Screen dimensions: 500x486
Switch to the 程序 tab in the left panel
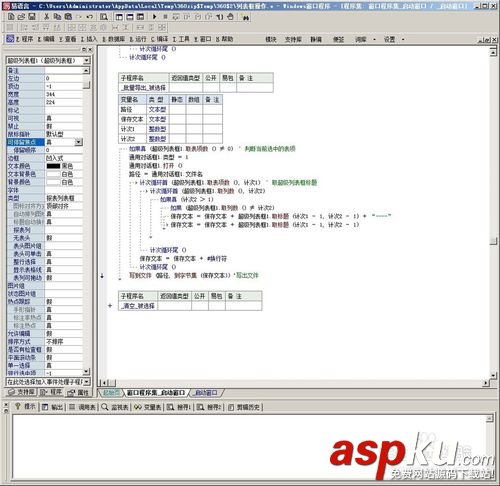(51, 392)
